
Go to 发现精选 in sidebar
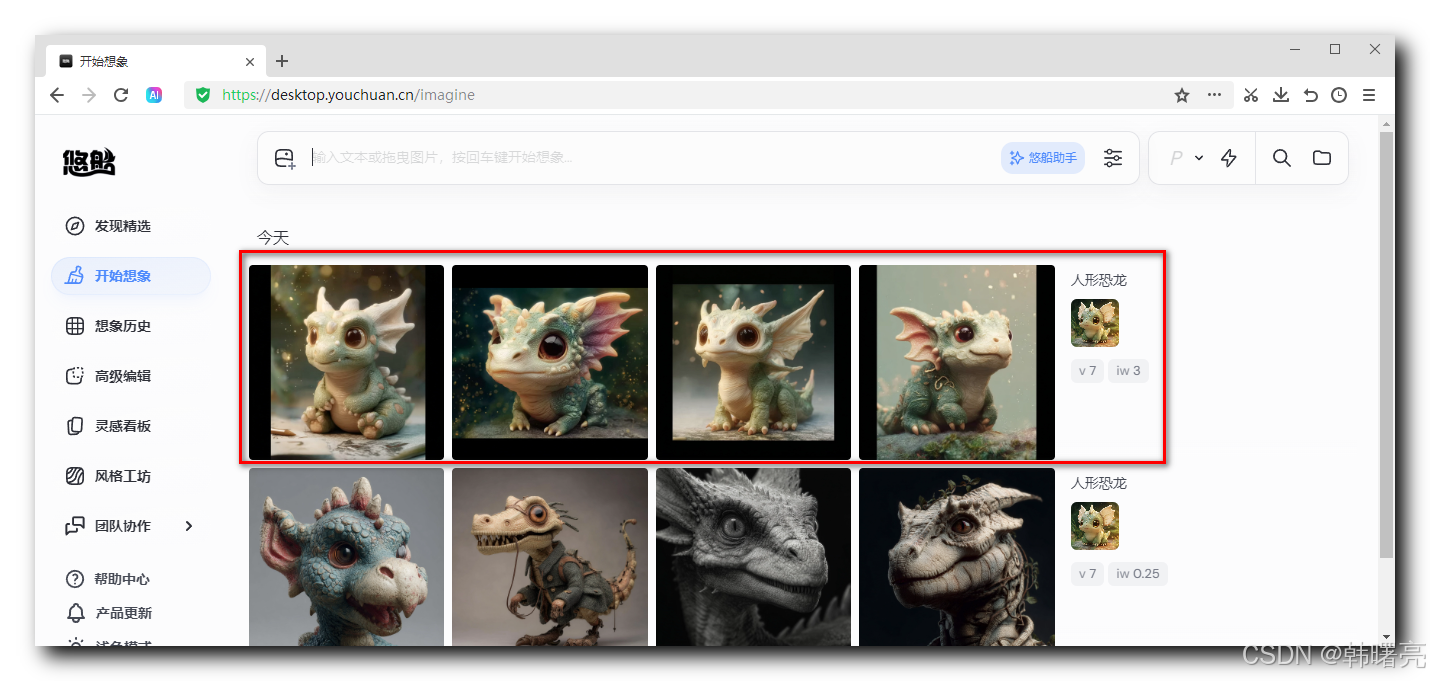pos(131,226)
